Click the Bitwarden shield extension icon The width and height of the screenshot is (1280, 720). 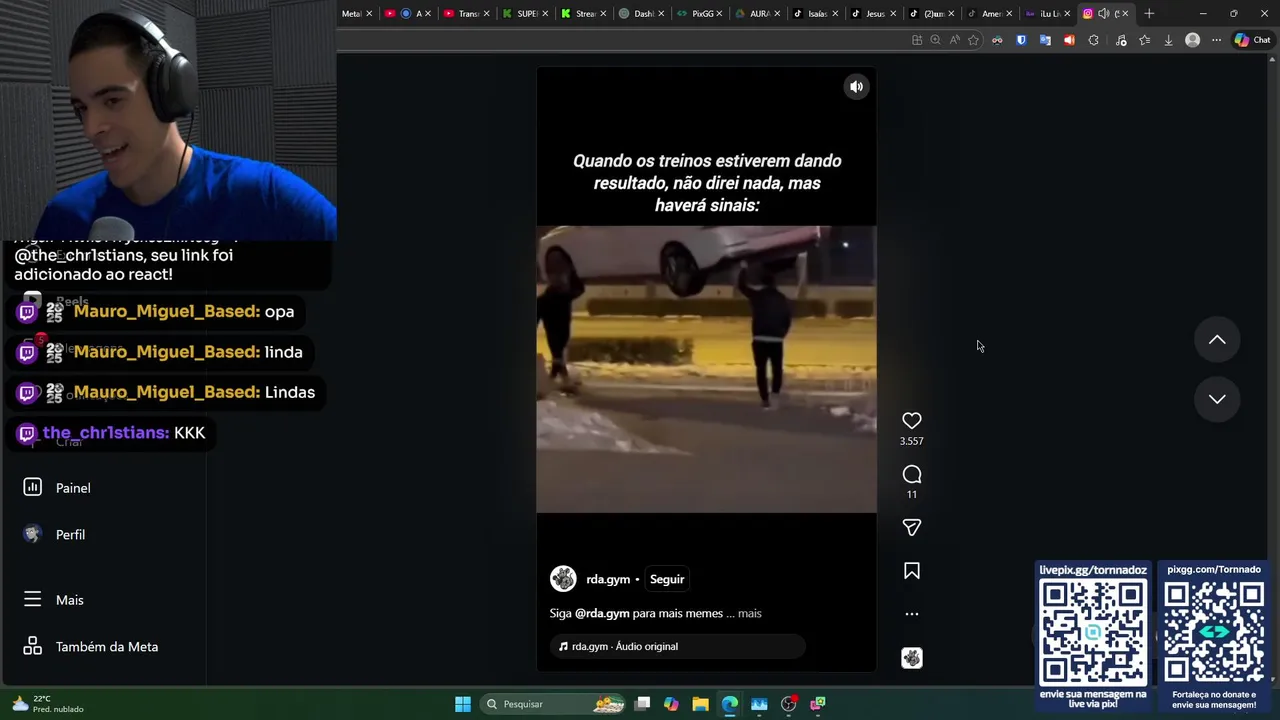(x=1021, y=40)
